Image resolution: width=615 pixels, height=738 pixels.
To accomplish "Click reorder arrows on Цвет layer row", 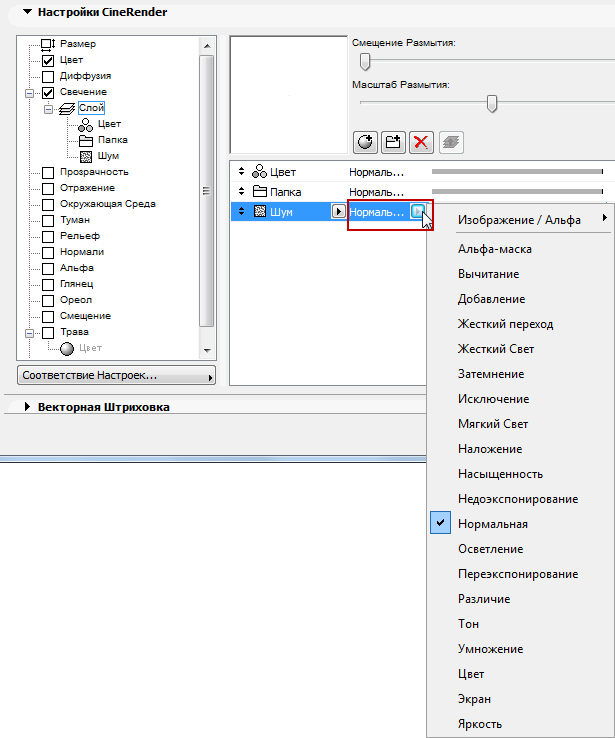I will pyautogui.click(x=241, y=171).
